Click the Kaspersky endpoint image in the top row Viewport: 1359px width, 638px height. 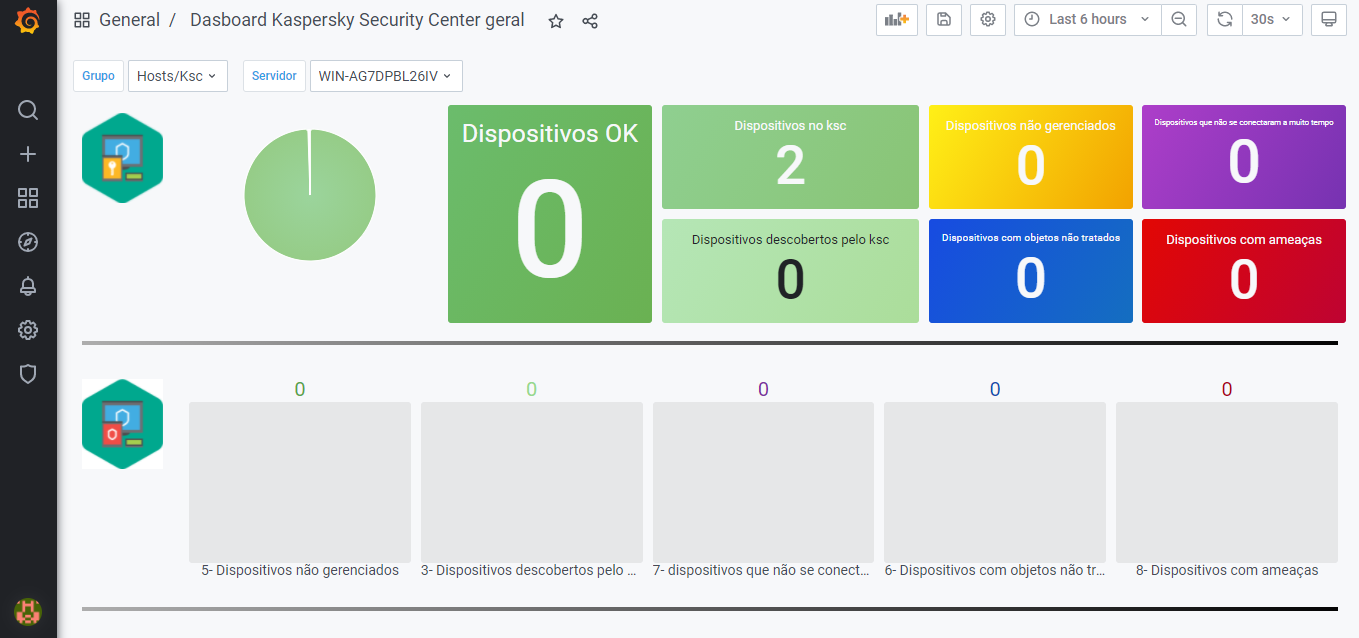(122, 158)
